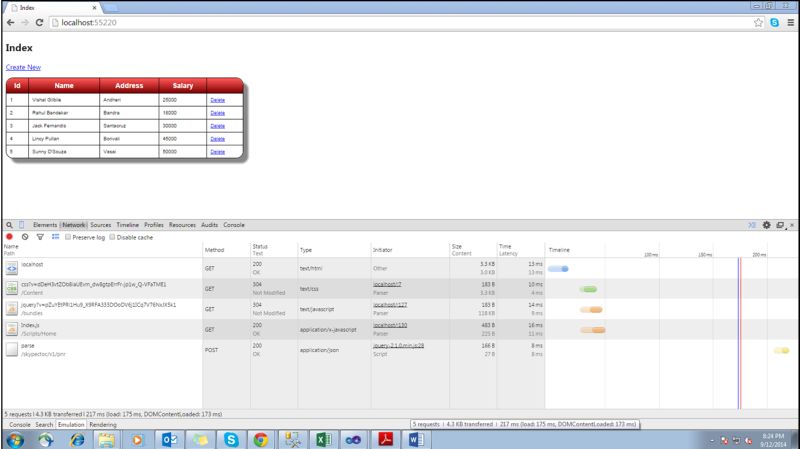Viewport: 800px width, 449px height.
Task: Click the parse request yellow timeline bar
Action: [x=782, y=351]
